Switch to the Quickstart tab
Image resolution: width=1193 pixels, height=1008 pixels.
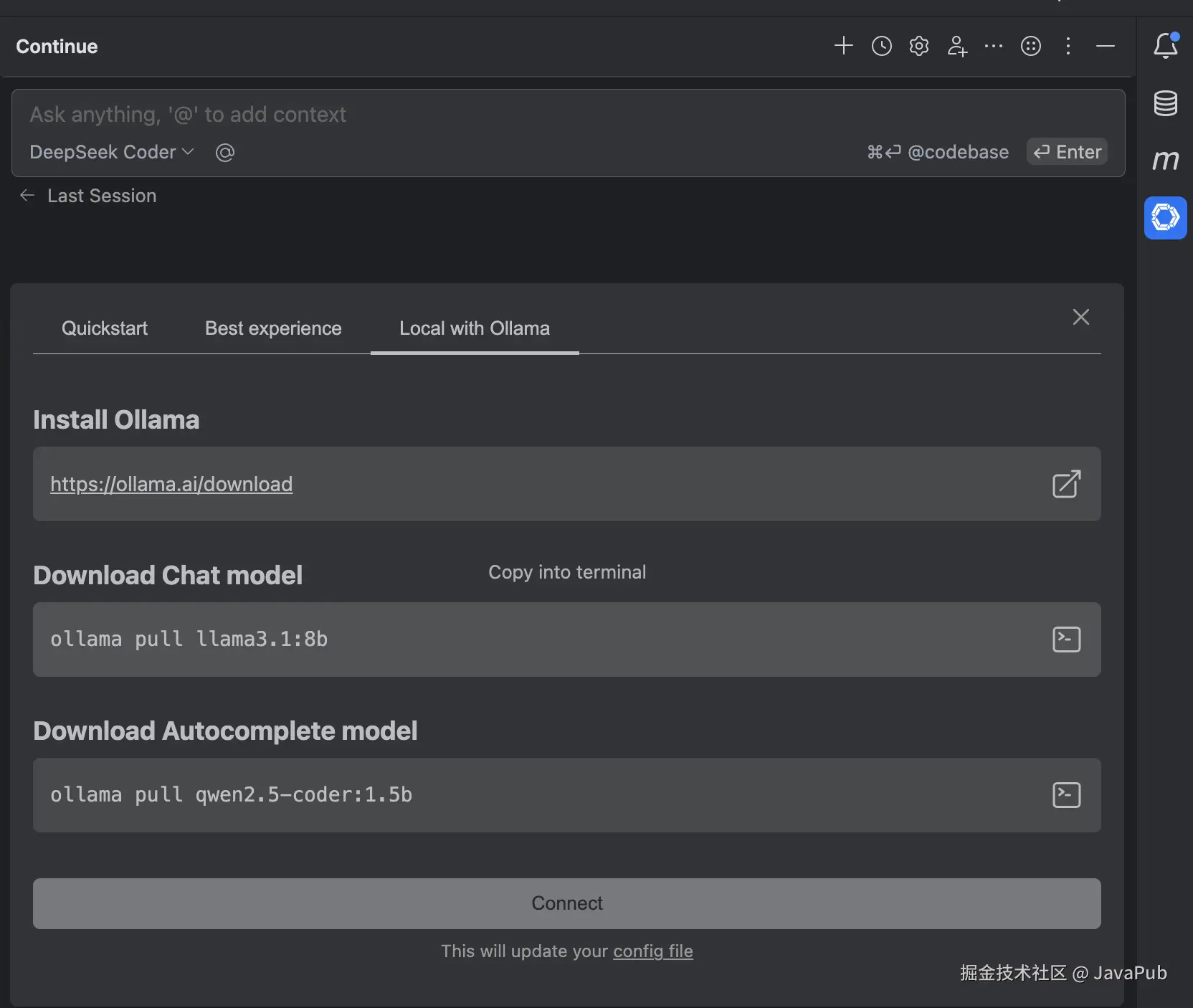click(105, 328)
